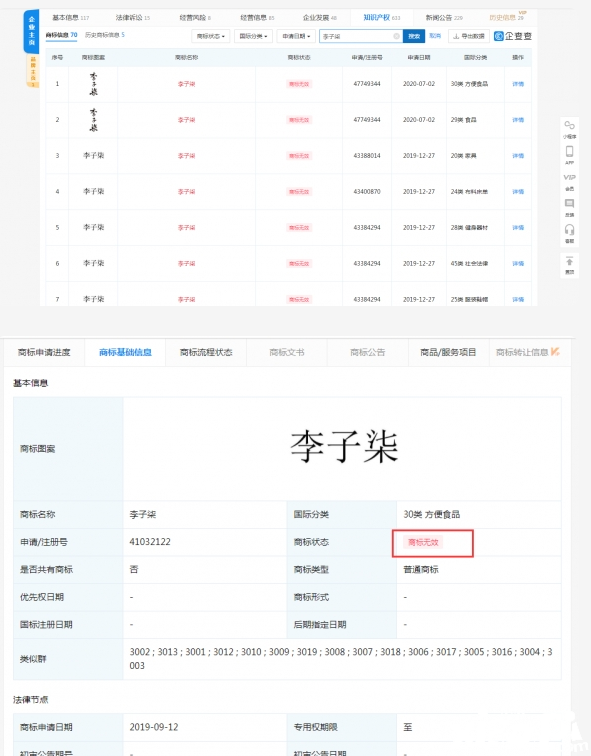591x756 pixels.
Task: Click the 商标无效 status badge in row 1
Action: (299, 84)
